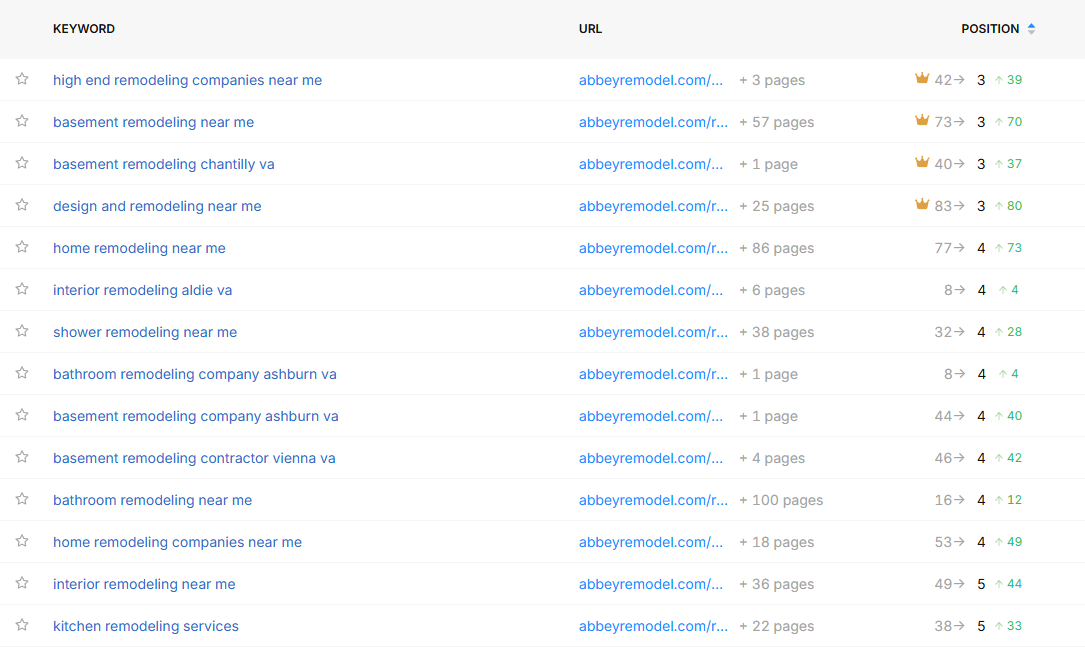Screen dimensions: 1085x657
Task: Star the 'basement remodeling near me' keyword
Action: 22,122
